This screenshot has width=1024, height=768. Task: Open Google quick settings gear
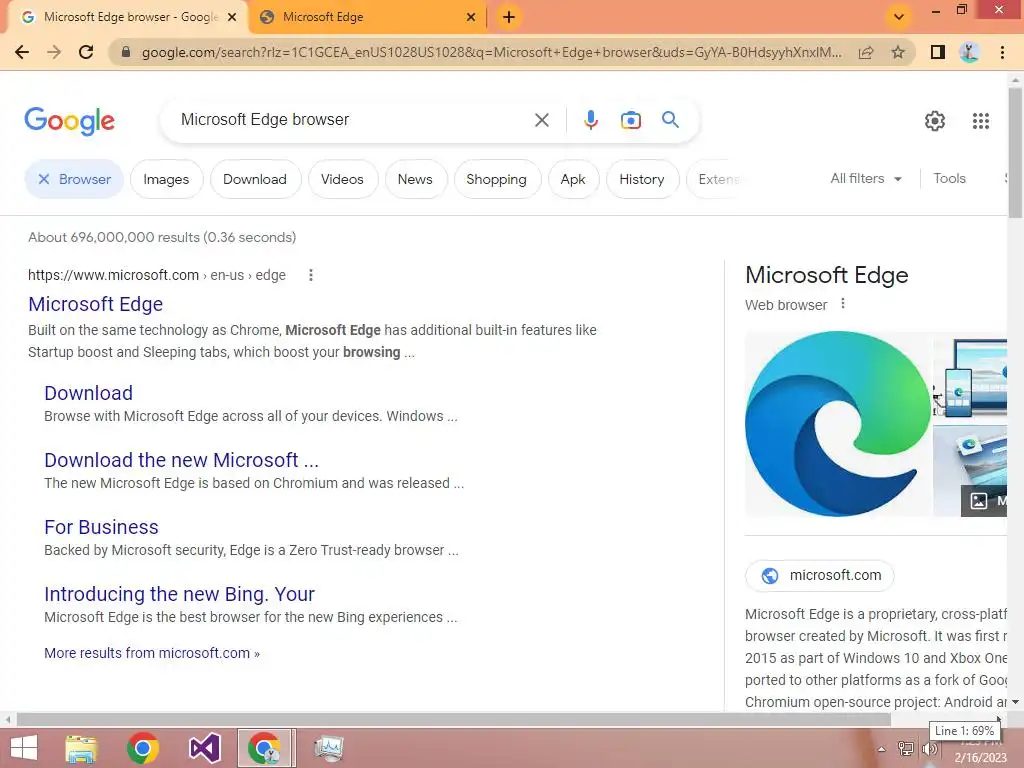(x=935, y=121)
